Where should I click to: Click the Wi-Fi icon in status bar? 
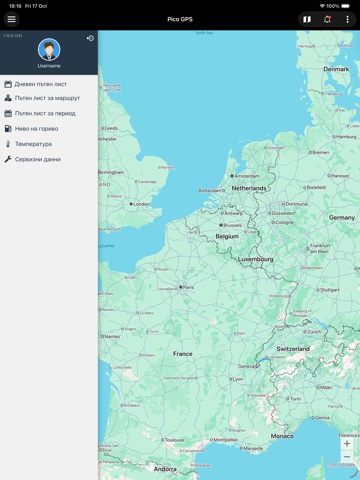click(x=322, y=6)
